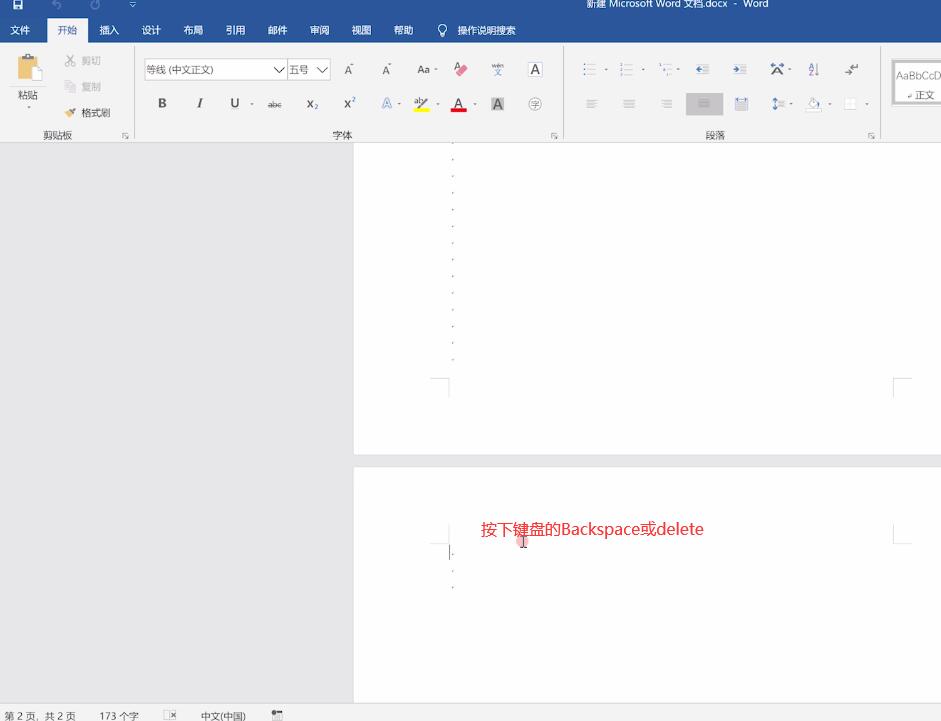The height and width of the screenshot is (721, 941).
Task: Click the paragraph shading paint bucket
Action: point(814,104)
